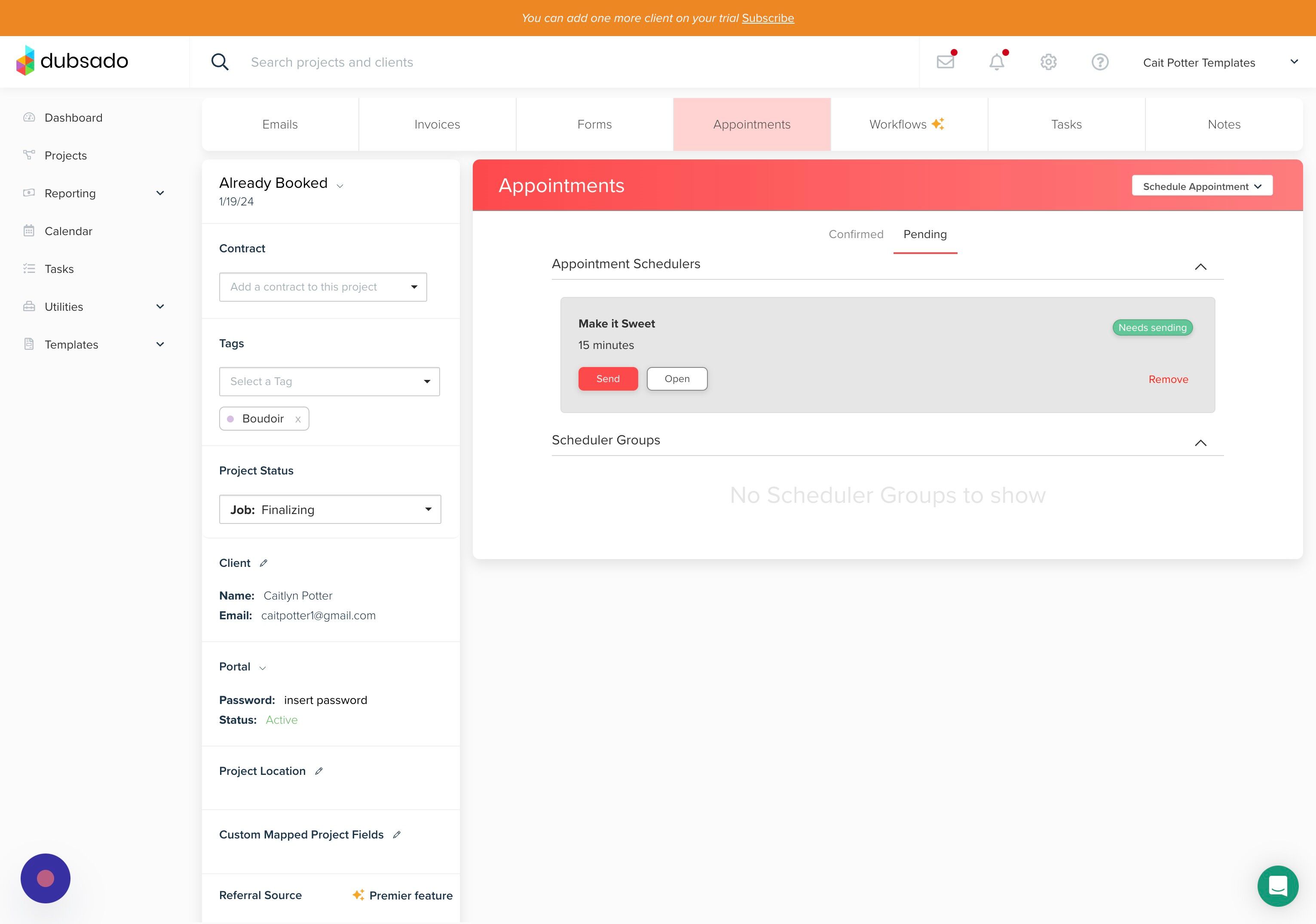Edit Custom Mapped Project Fields pencil
This screenshot has width=1316, height=924.
tap(397, 835)
